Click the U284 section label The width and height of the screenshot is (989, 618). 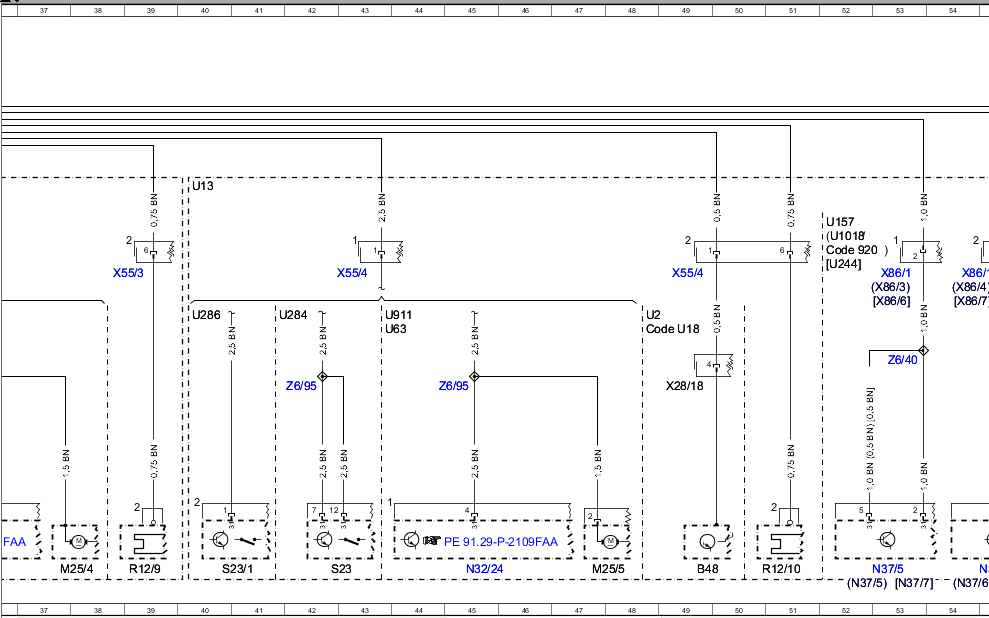(293, 315)
